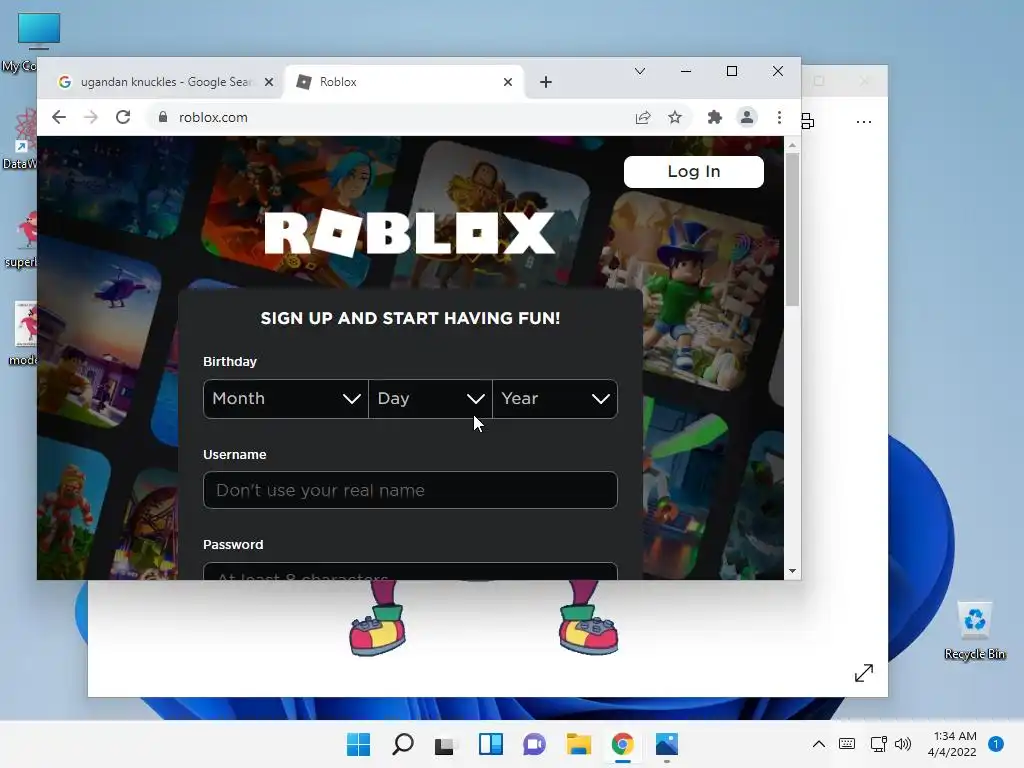Select the Roblox tab
Screen dimensions: 1024x768
point(404,82)
